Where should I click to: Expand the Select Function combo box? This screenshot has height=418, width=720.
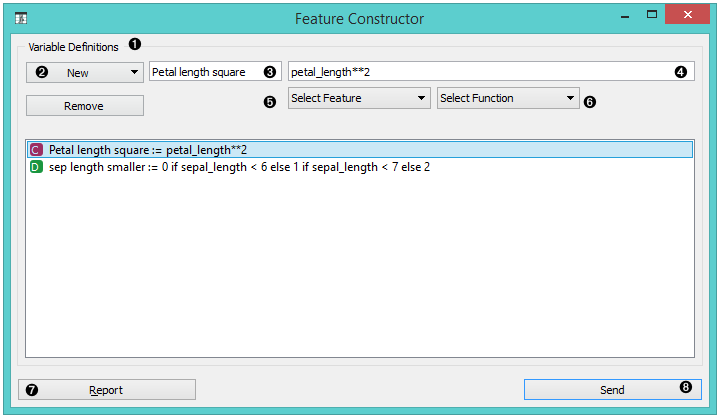pos(508,98)
